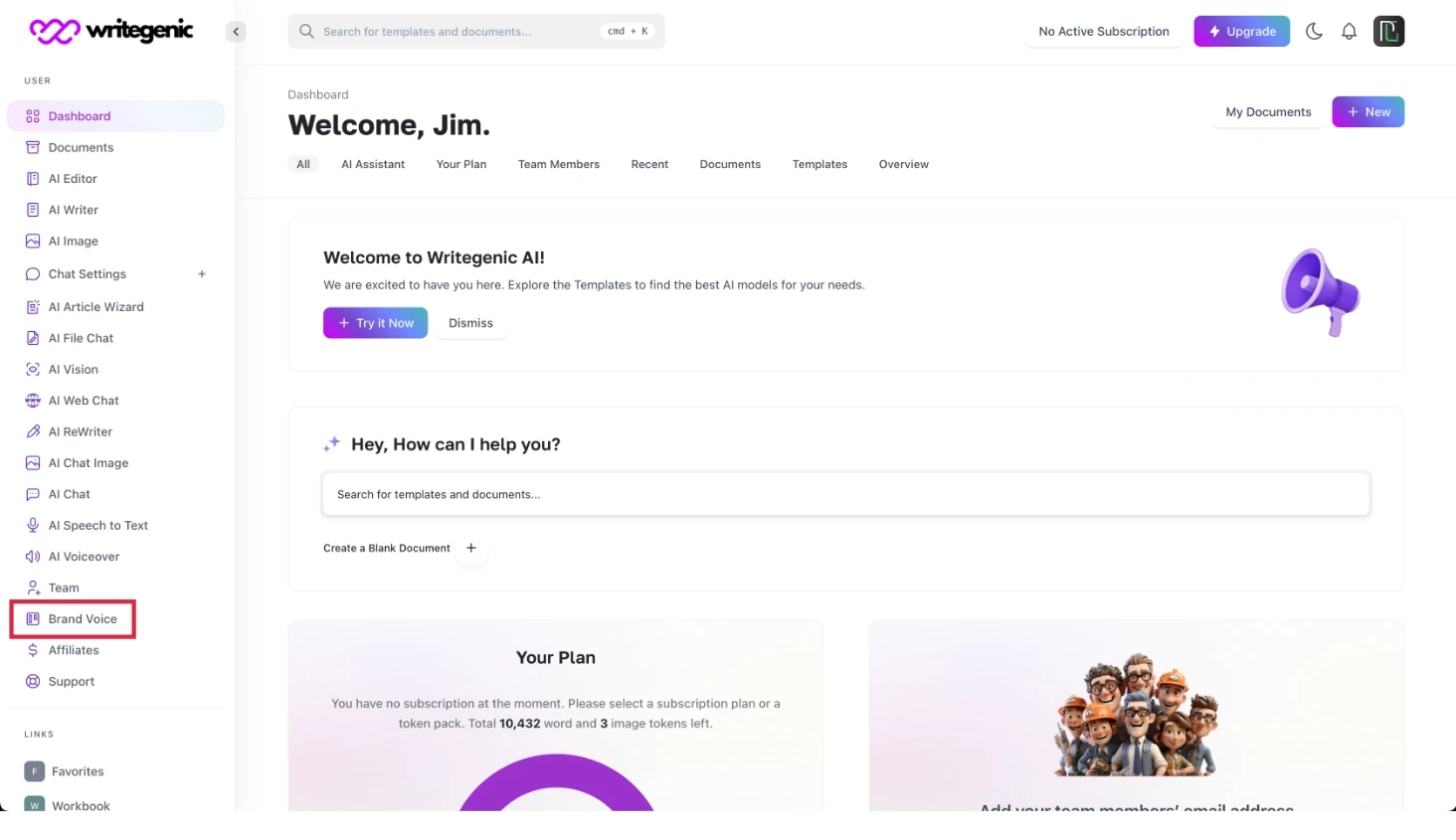Collapse the sidebar with the chevron button
1456x840 pixels.
tap(236, 32)
